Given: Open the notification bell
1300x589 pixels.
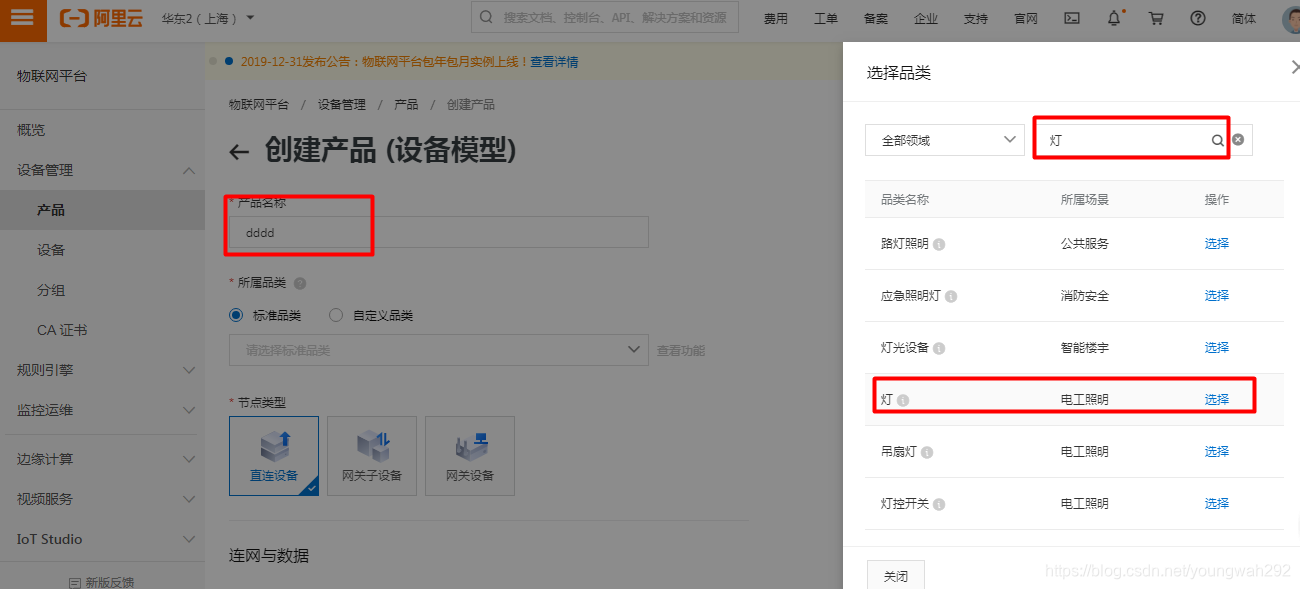Looking at the screenshot, I should pos(1114,18).
